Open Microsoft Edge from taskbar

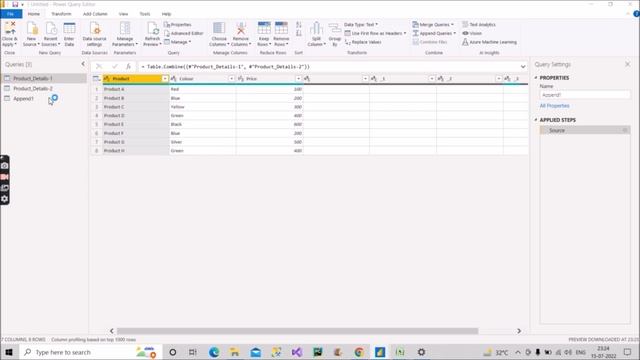[214, 352]
